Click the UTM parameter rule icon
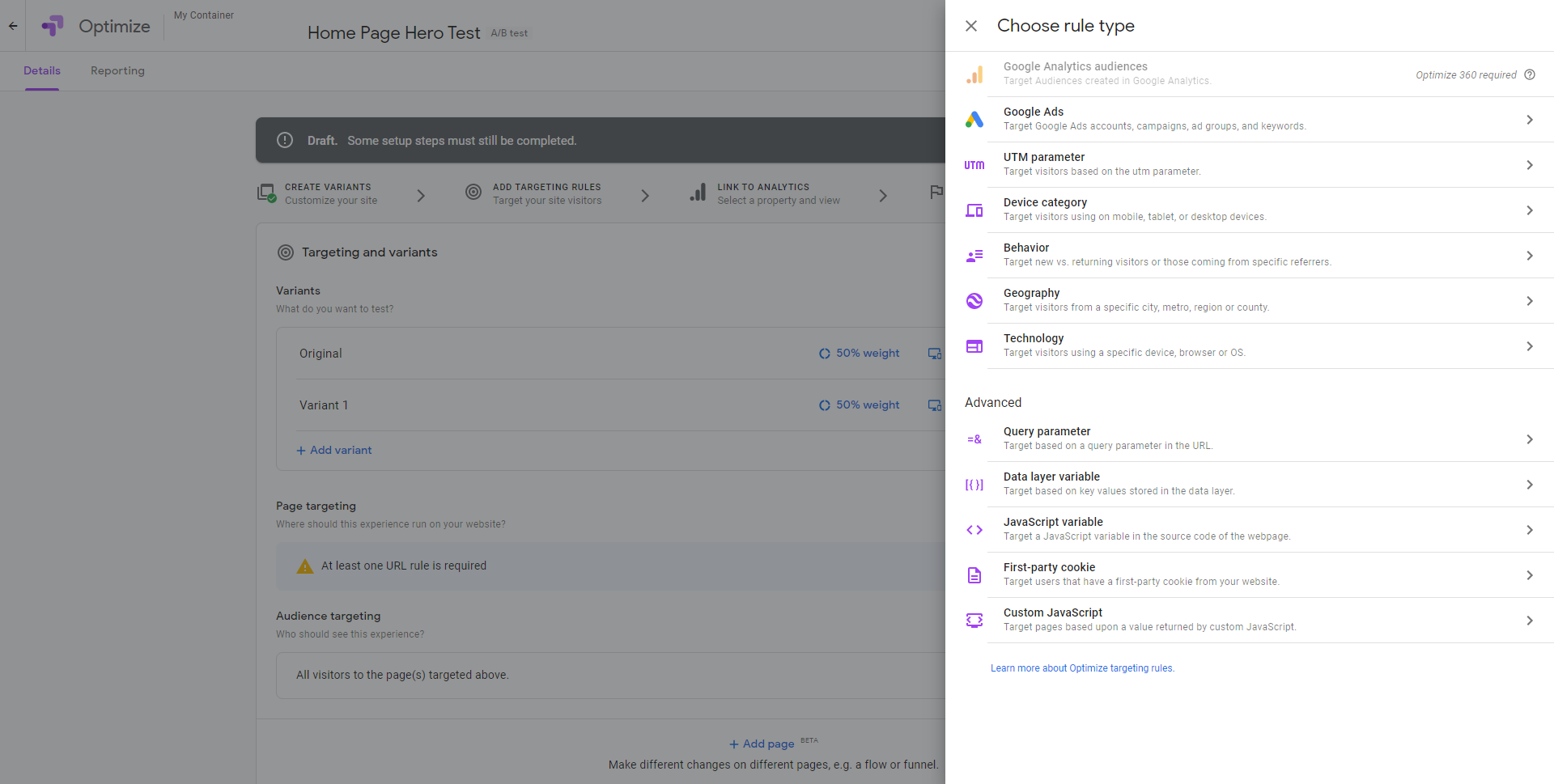This screenshot has width=1554, height=784. [974, 164]
